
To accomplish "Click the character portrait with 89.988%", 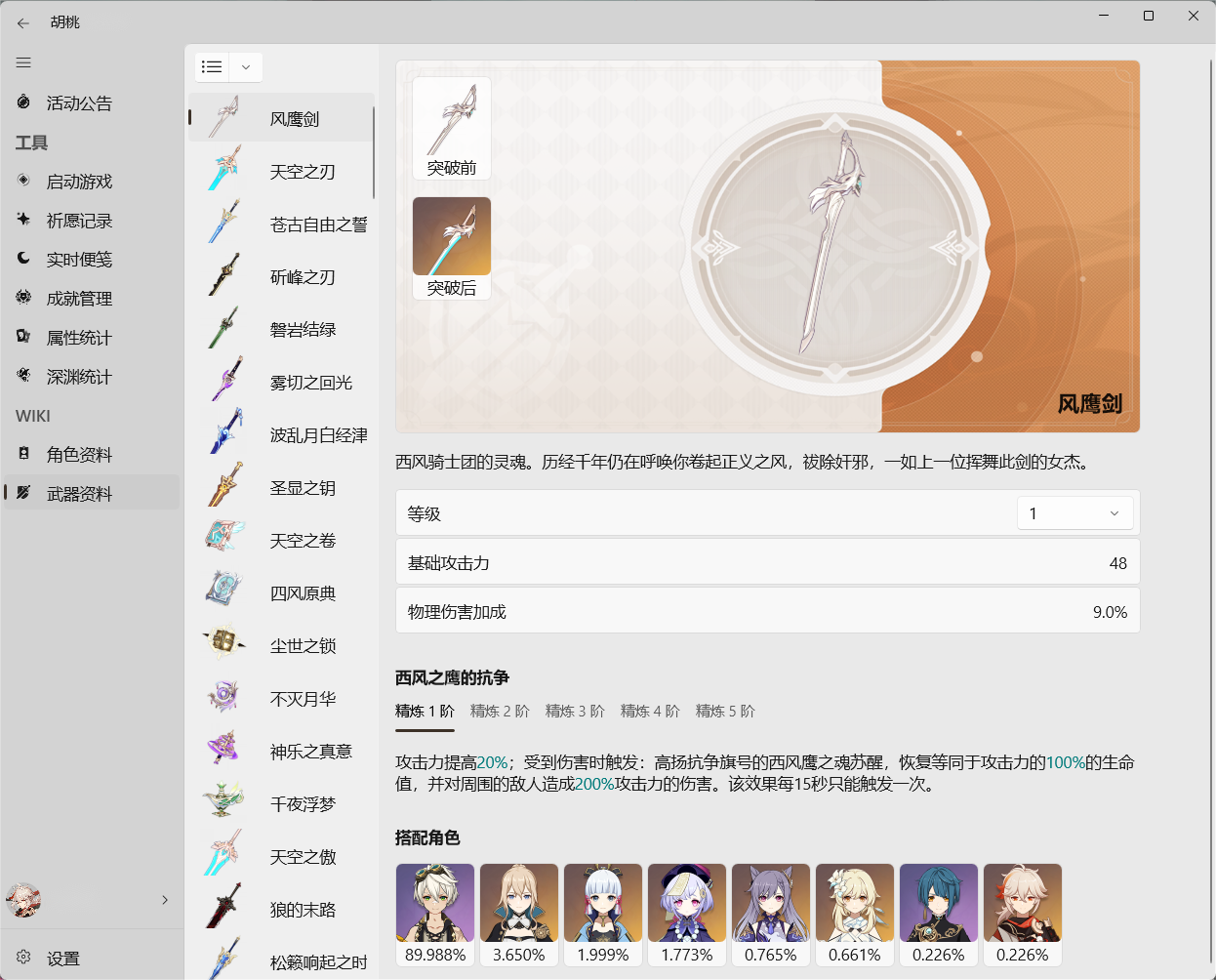I will pyautogui.click(x=435, y=915).
